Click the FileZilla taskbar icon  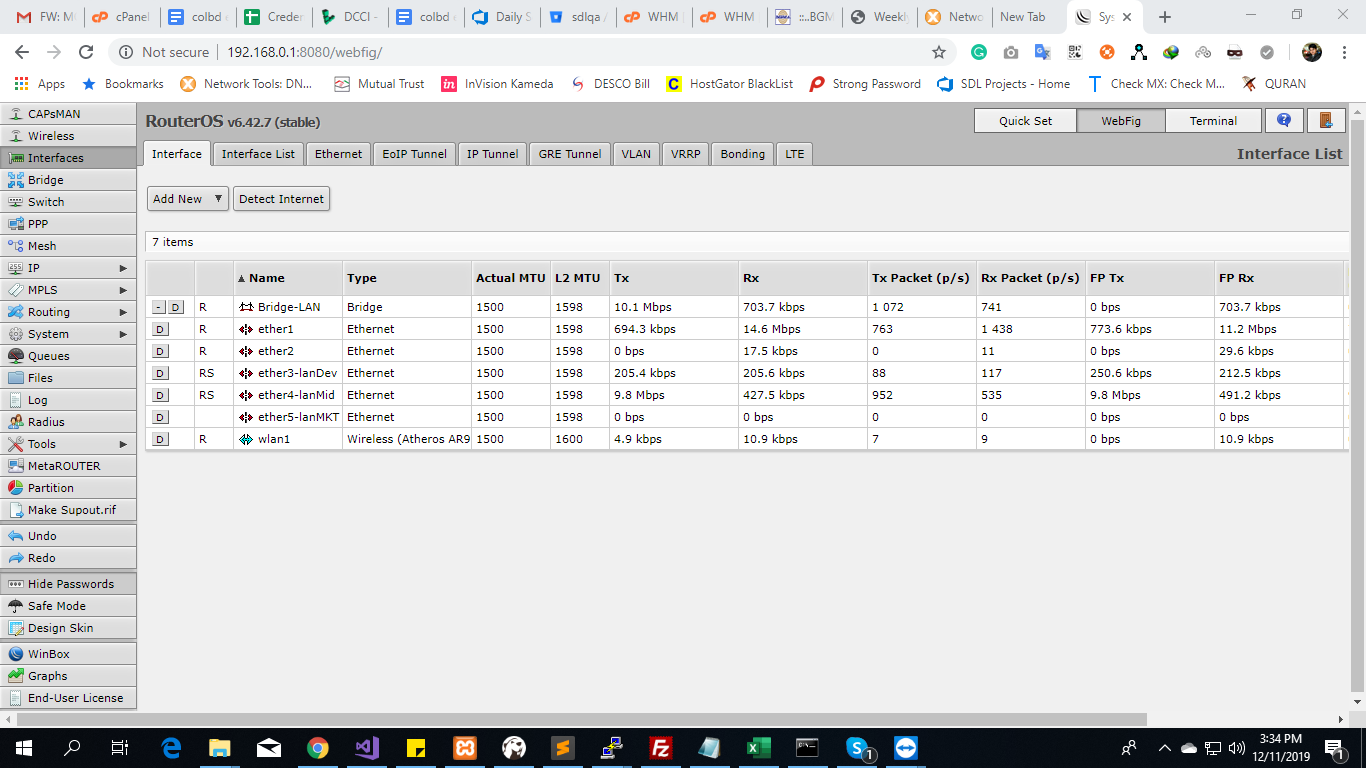tap(660, 748)
